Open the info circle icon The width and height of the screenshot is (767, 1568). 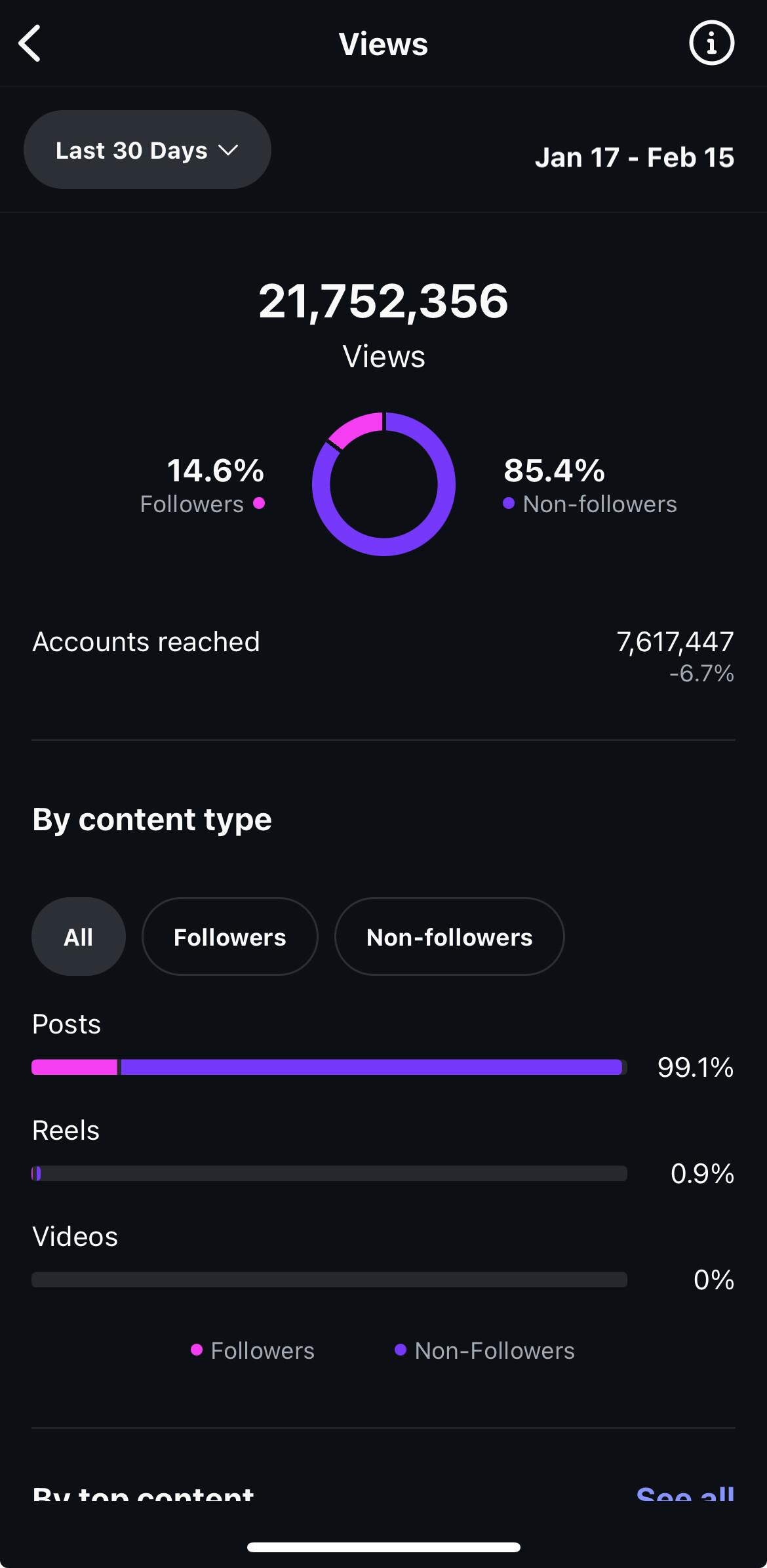click(x=711, y=43)
